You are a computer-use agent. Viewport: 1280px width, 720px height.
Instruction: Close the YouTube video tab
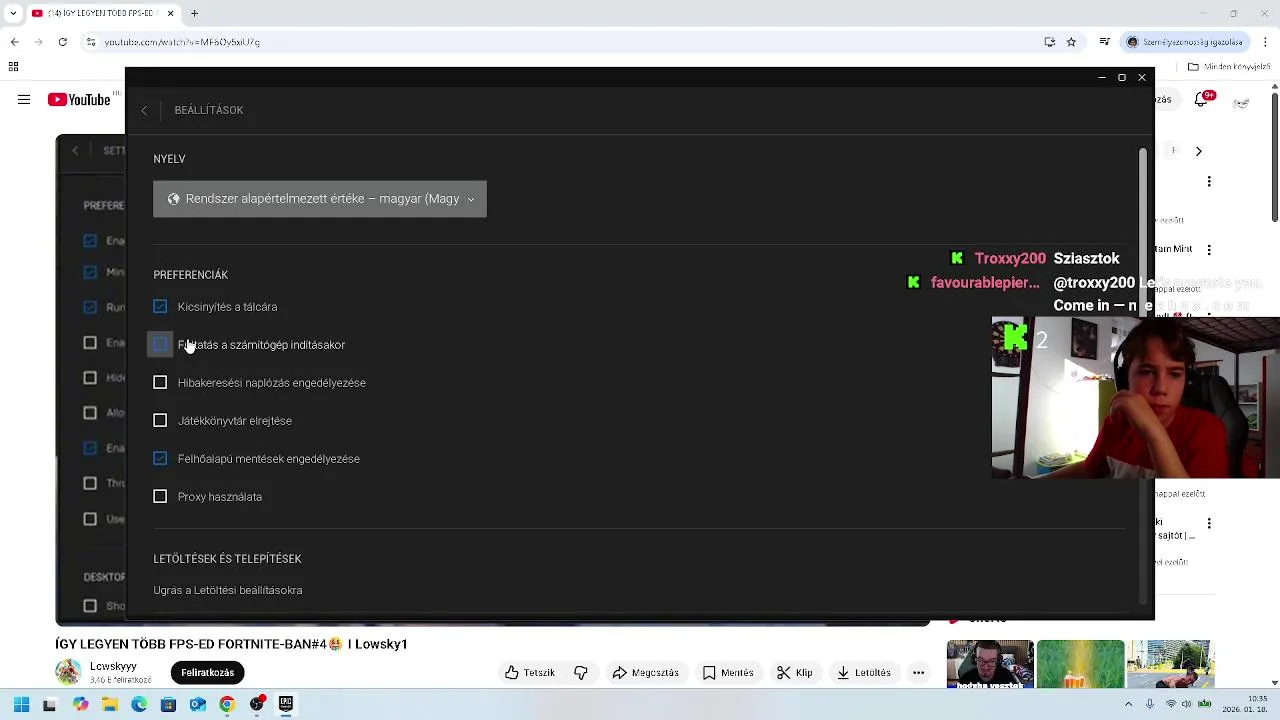[170, 14]
